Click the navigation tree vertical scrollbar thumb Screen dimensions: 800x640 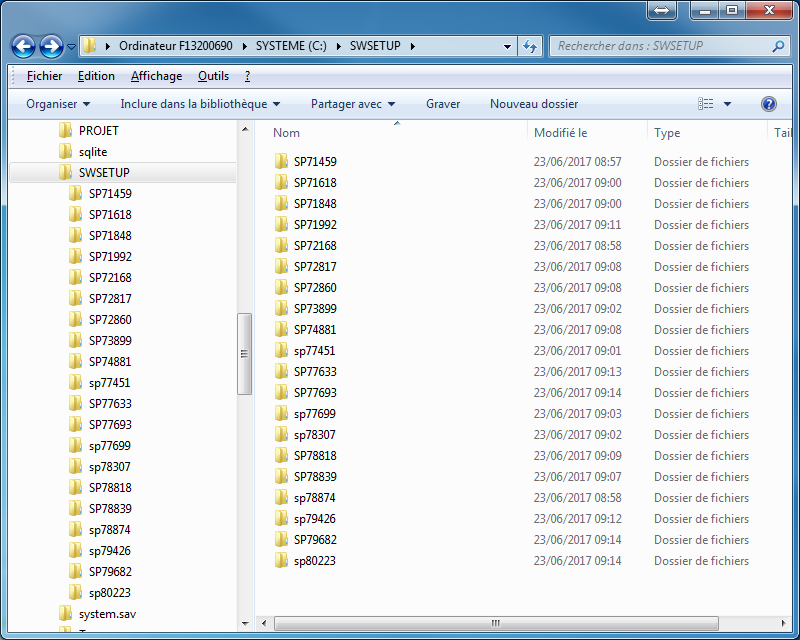coord(244,354)
